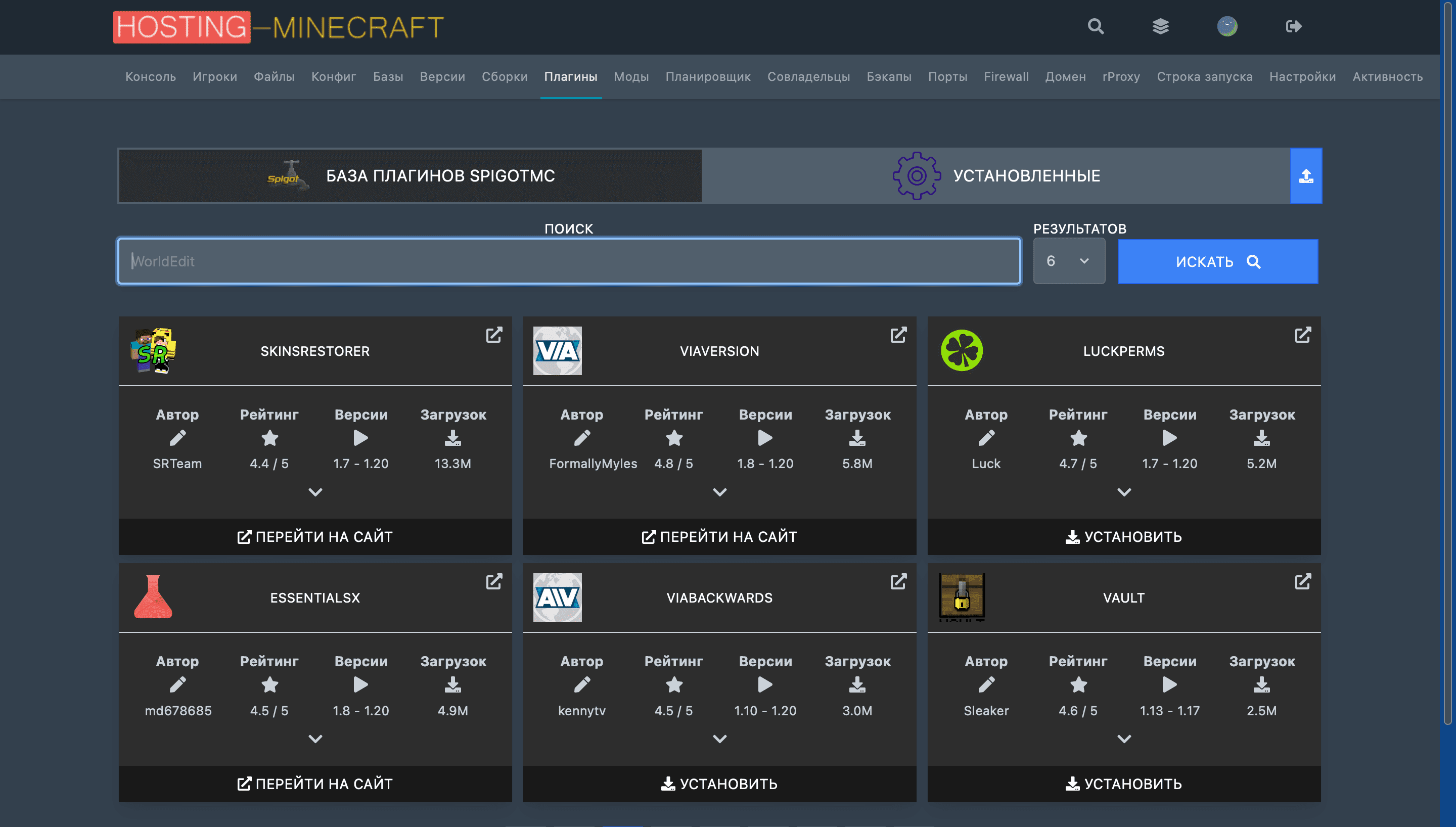Click the SkinsRestorer plugin logo
1456x827 pixels.
coord(153,351)
